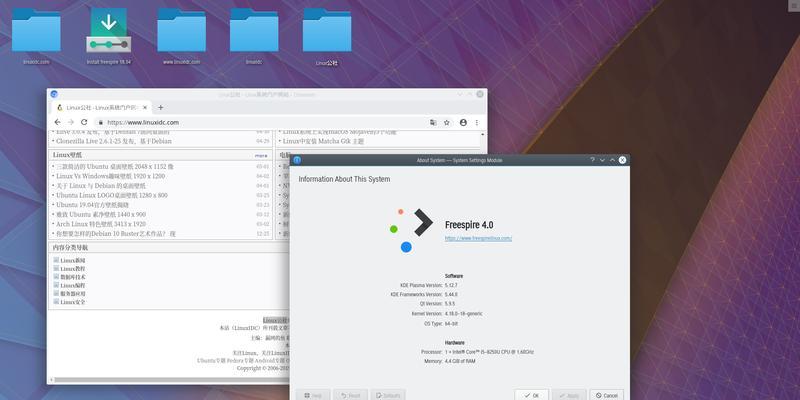This screenshot has height=400, width=800.
Task: Switch to the Linux公社 browser tab
Action: (x=102, y=108)
